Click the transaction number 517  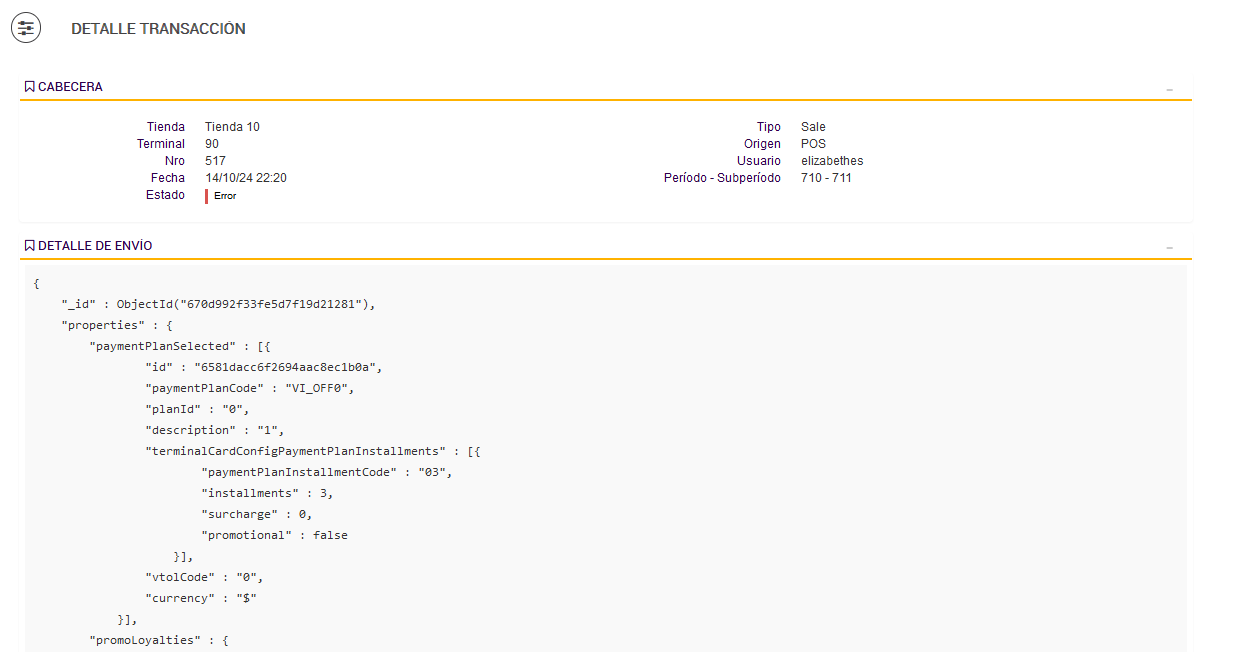(x=215, y=161)
